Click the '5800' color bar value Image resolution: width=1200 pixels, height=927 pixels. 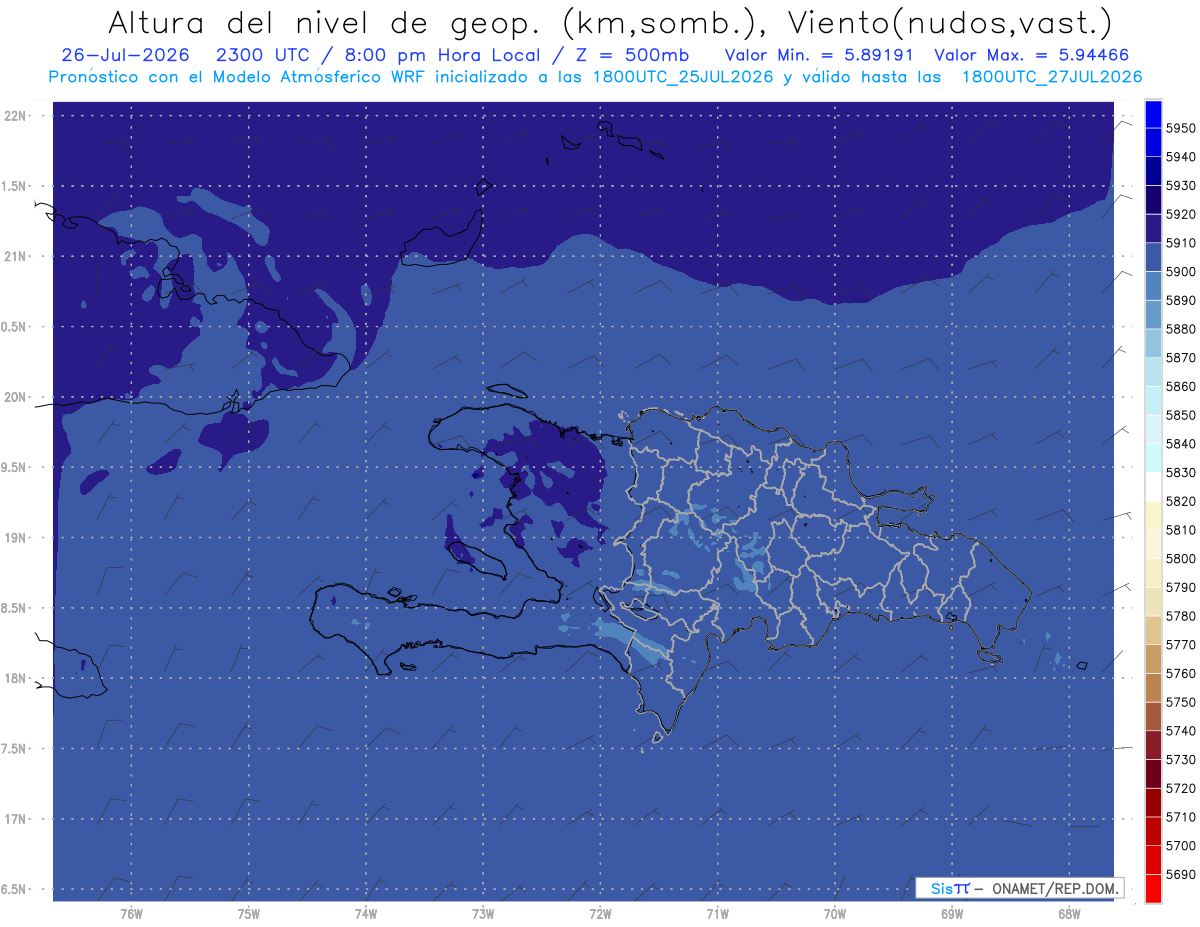coord(1180,558)
